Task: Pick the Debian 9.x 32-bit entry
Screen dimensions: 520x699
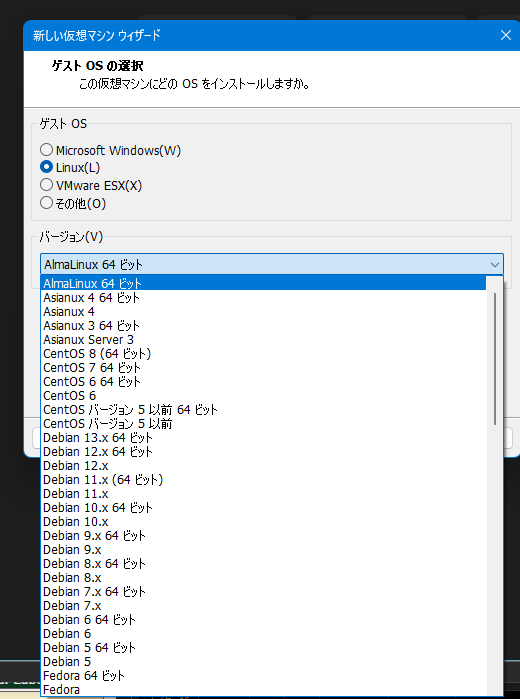Action: pos(263,550)
